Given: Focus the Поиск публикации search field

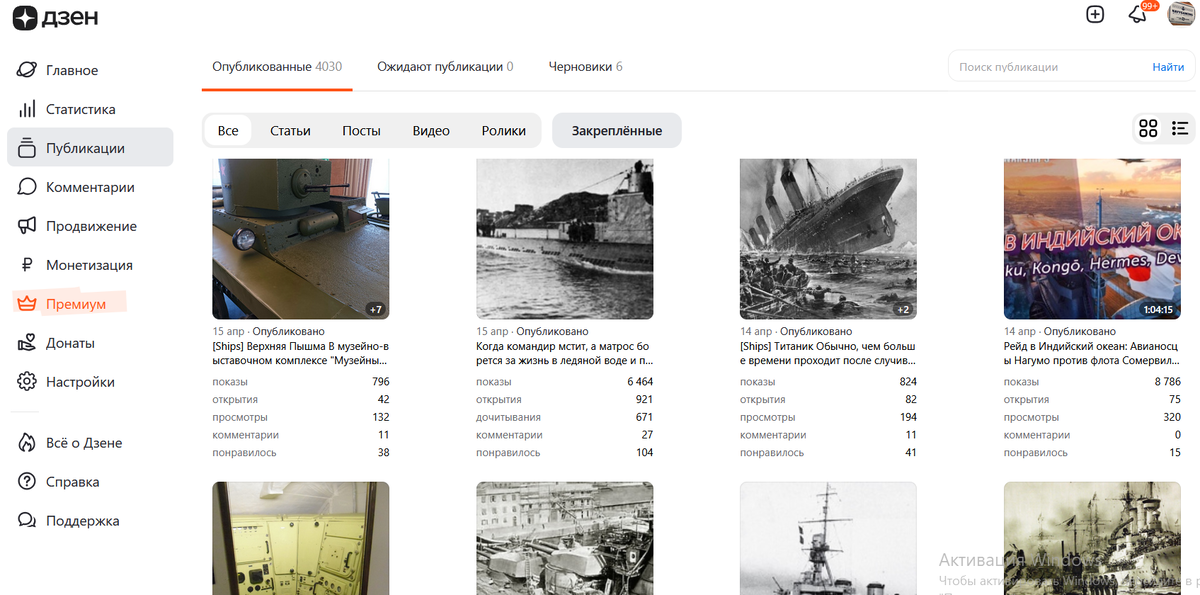Looking at the screenshot, I should [1048, 67].
